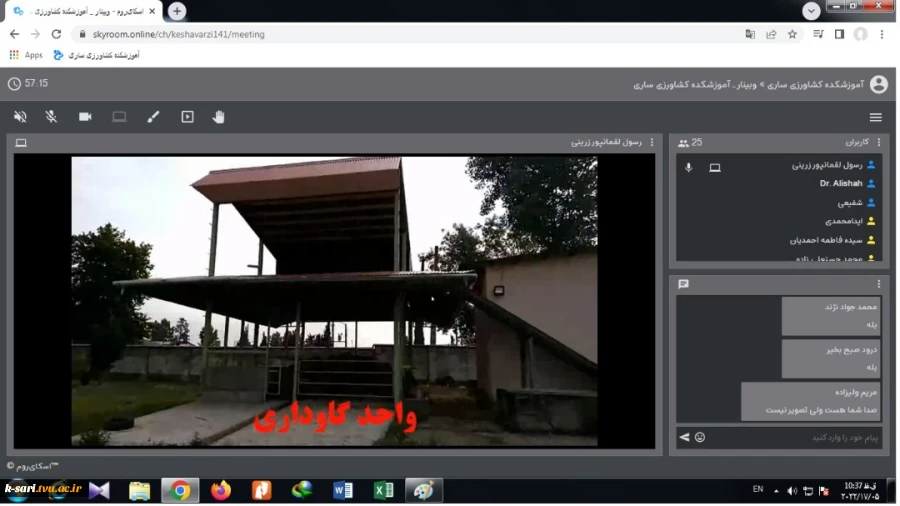Open the media play file icon
The image size is (900, 506).
(187, 117)
